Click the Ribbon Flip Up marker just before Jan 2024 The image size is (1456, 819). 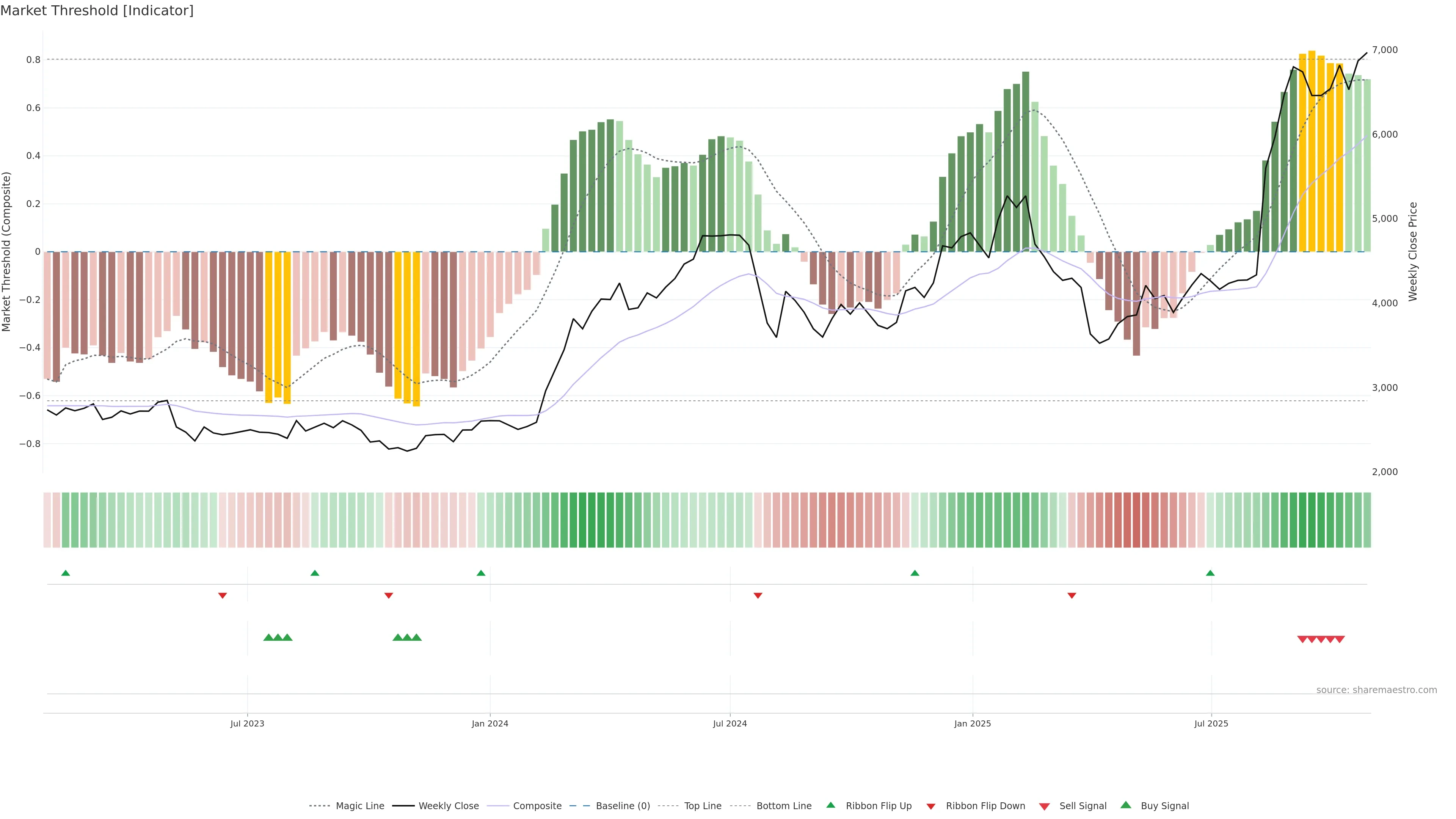pos(481,573)
